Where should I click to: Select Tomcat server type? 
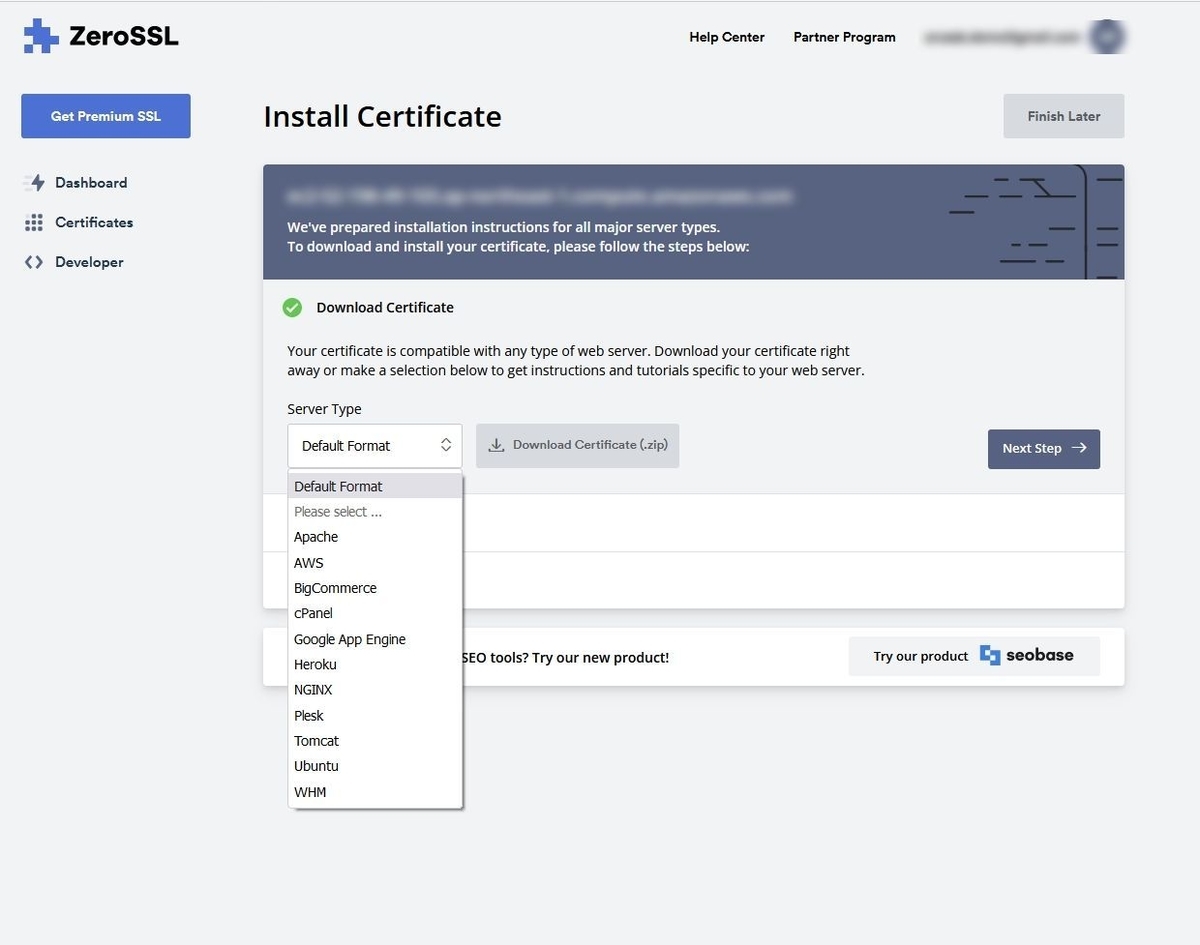tap(375, 741)
